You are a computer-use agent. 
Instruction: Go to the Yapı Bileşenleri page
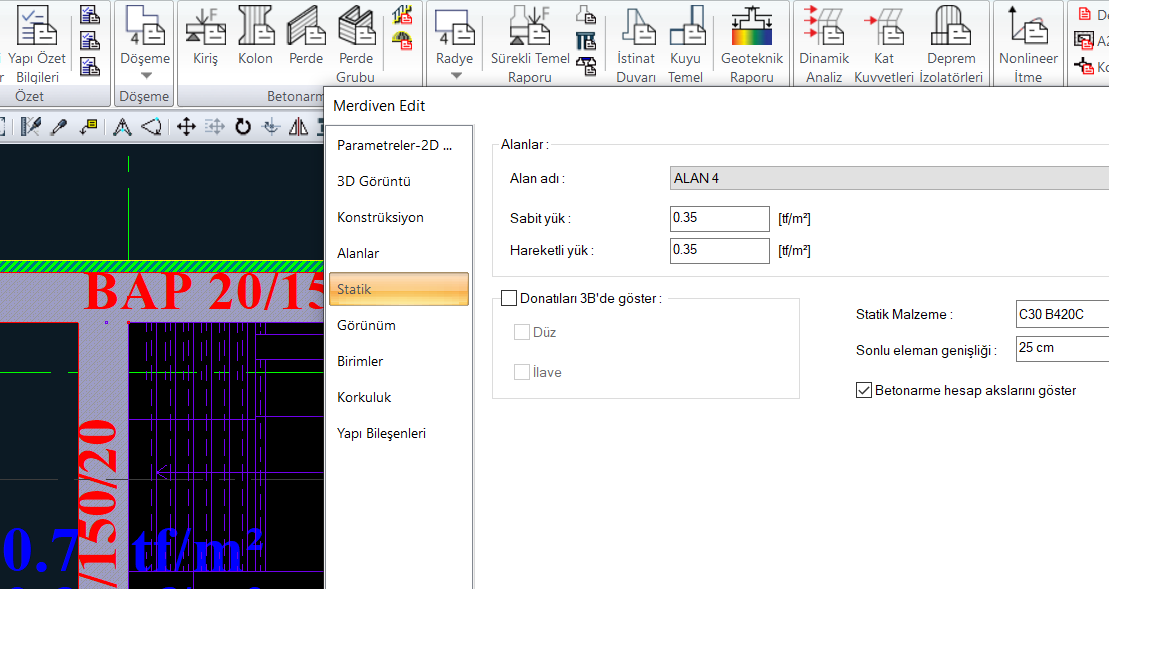coord(381,433)
